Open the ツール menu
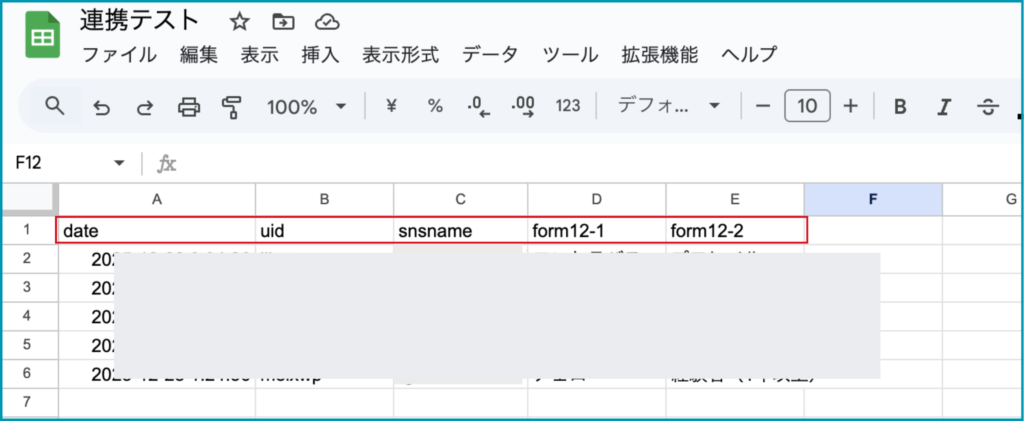Screen dimensions: 1024x421 click(x=571, y=55)
